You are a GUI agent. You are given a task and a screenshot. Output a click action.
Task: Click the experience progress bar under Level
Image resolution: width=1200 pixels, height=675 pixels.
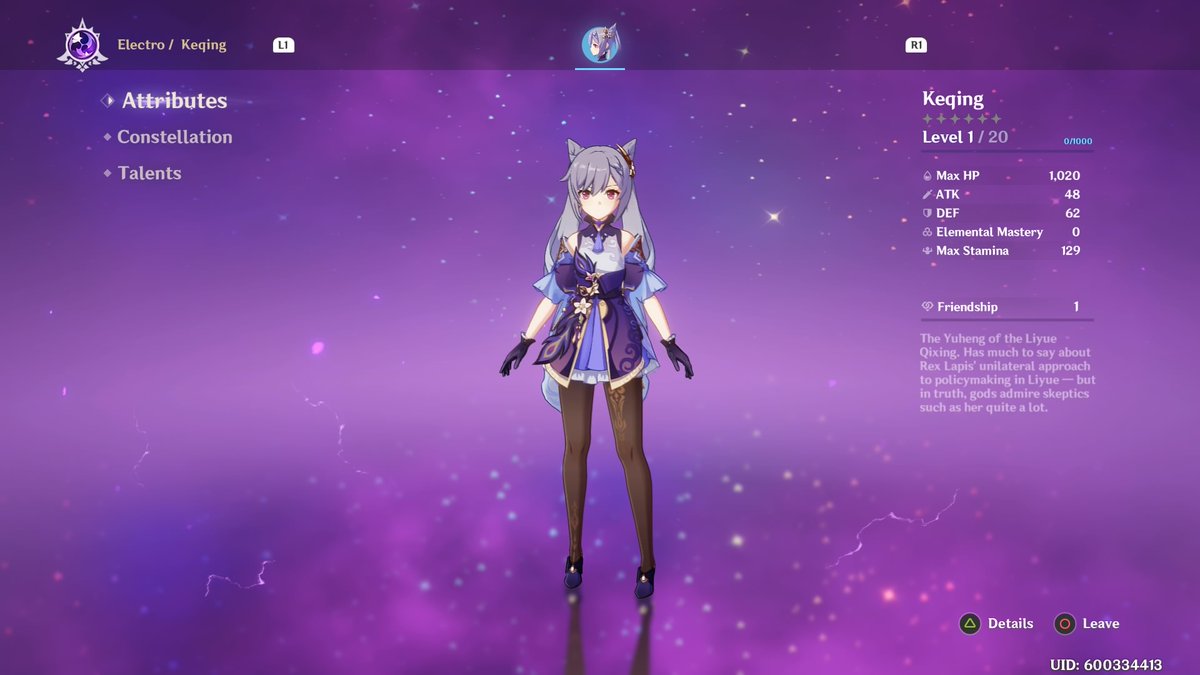coord(1007,151)
